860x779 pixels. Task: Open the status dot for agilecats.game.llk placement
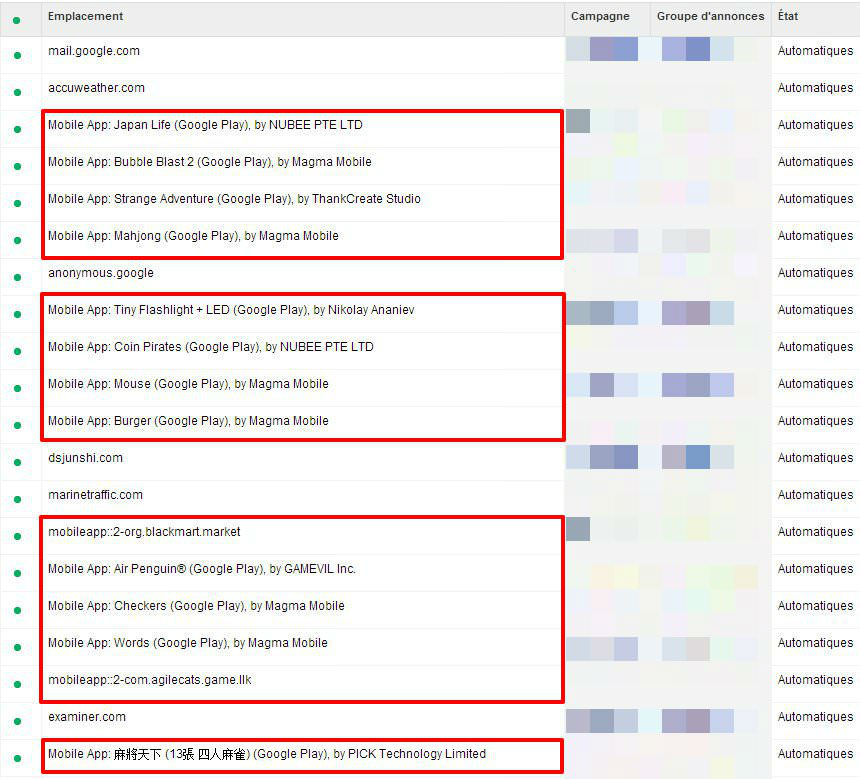[x=17, y=684]
